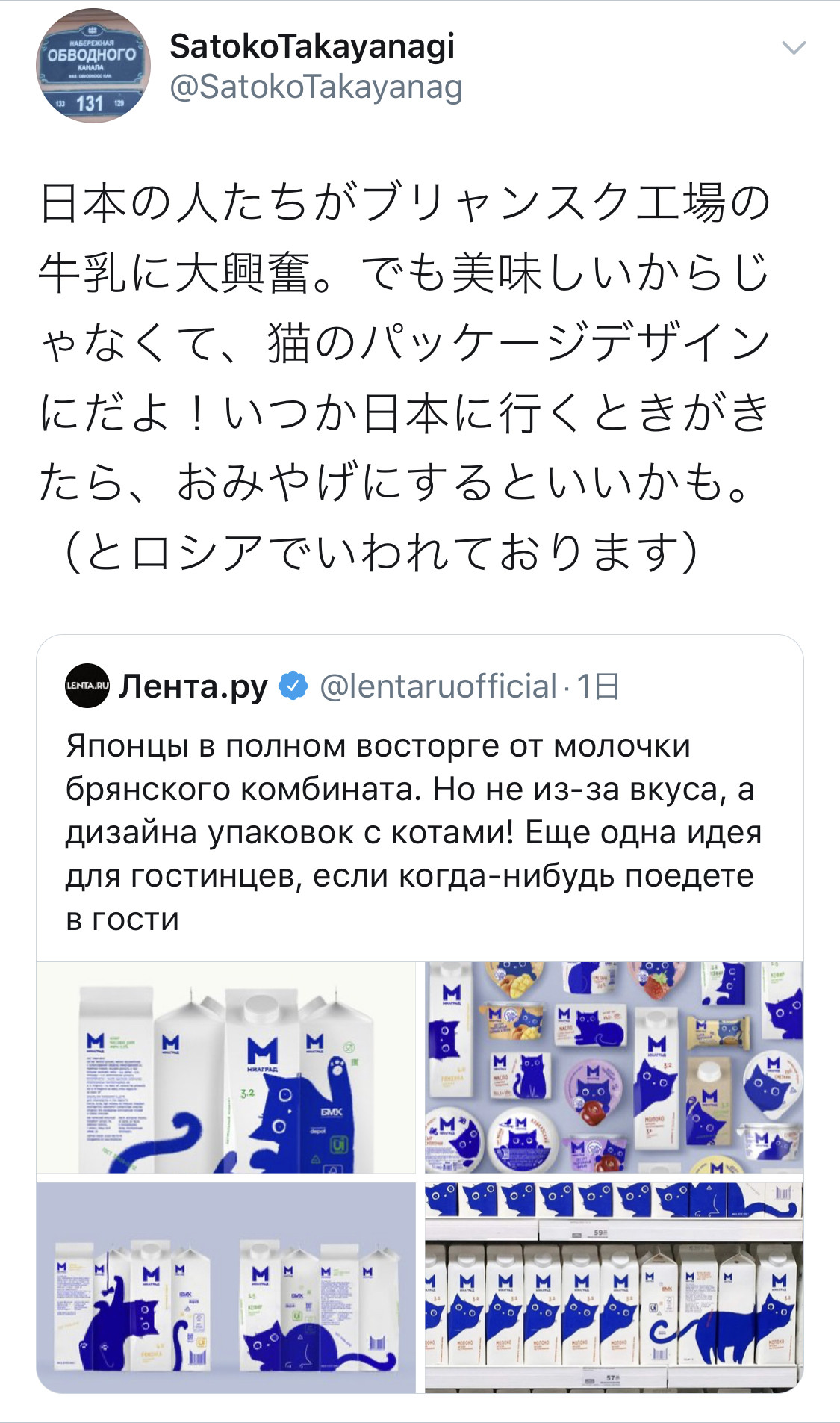Tap the price tag on the store shelf
This screenshot has width=840, height=1423.
(x=599, y=1233)
